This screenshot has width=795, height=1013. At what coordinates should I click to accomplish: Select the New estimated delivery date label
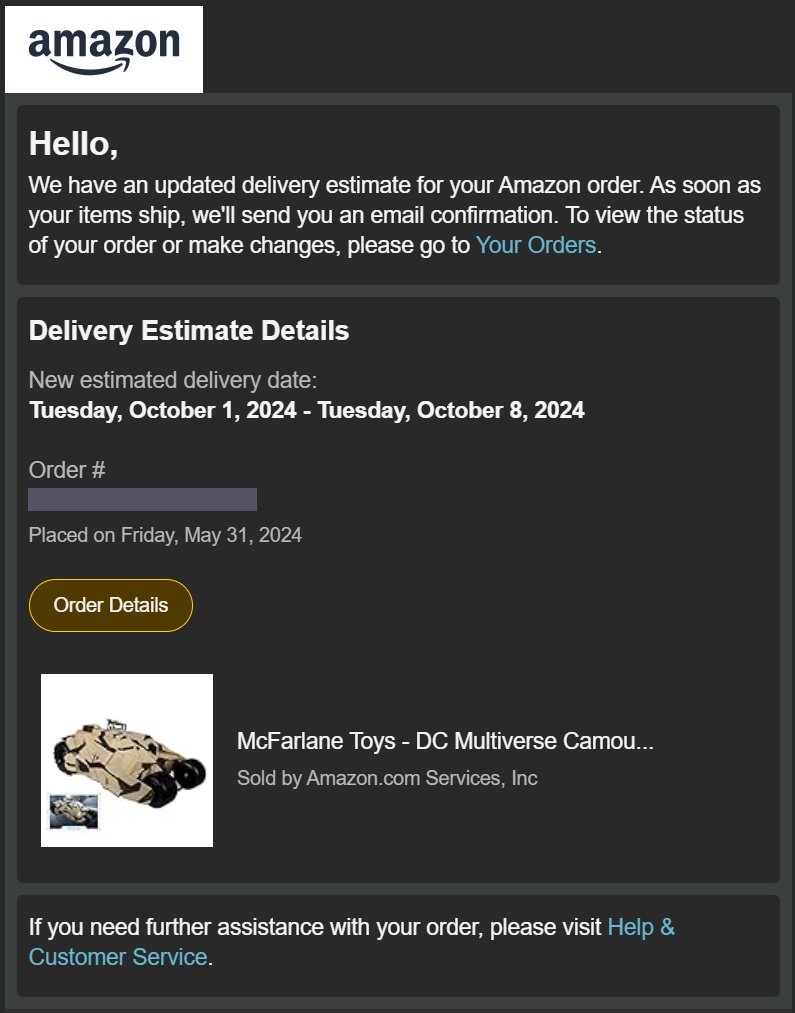(x=172, y=380)
